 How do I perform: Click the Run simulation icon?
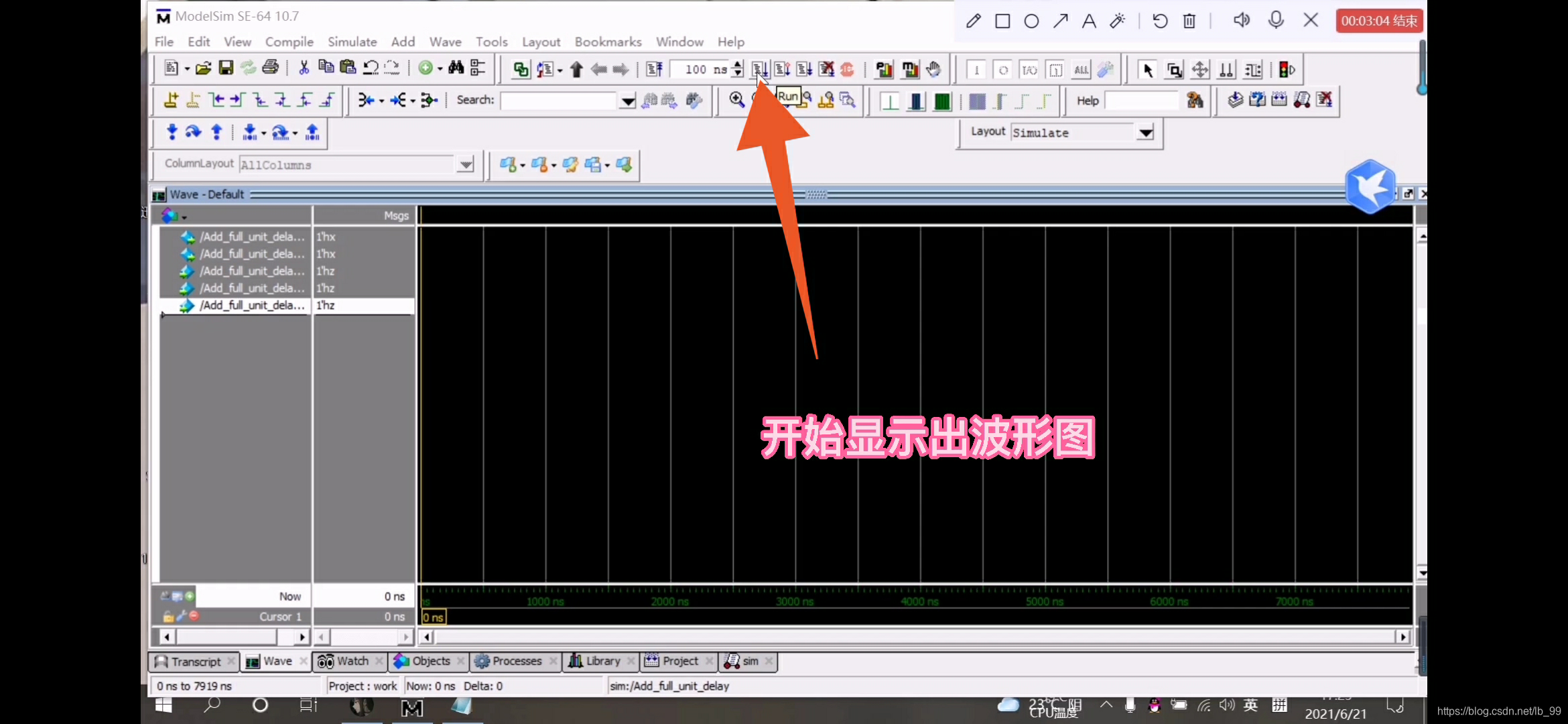pos(759,69)
